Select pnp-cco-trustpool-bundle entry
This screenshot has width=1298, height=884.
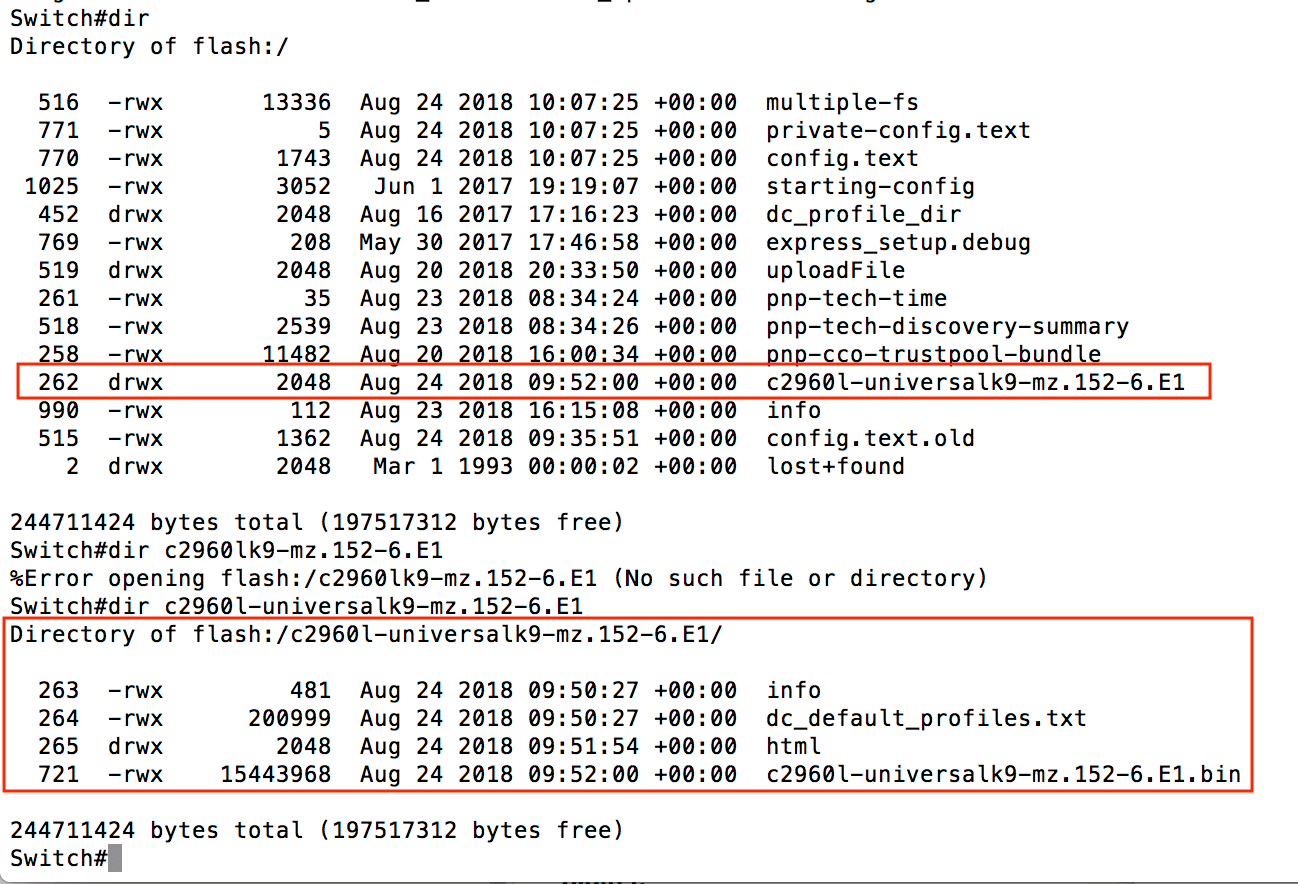(933, 354)
